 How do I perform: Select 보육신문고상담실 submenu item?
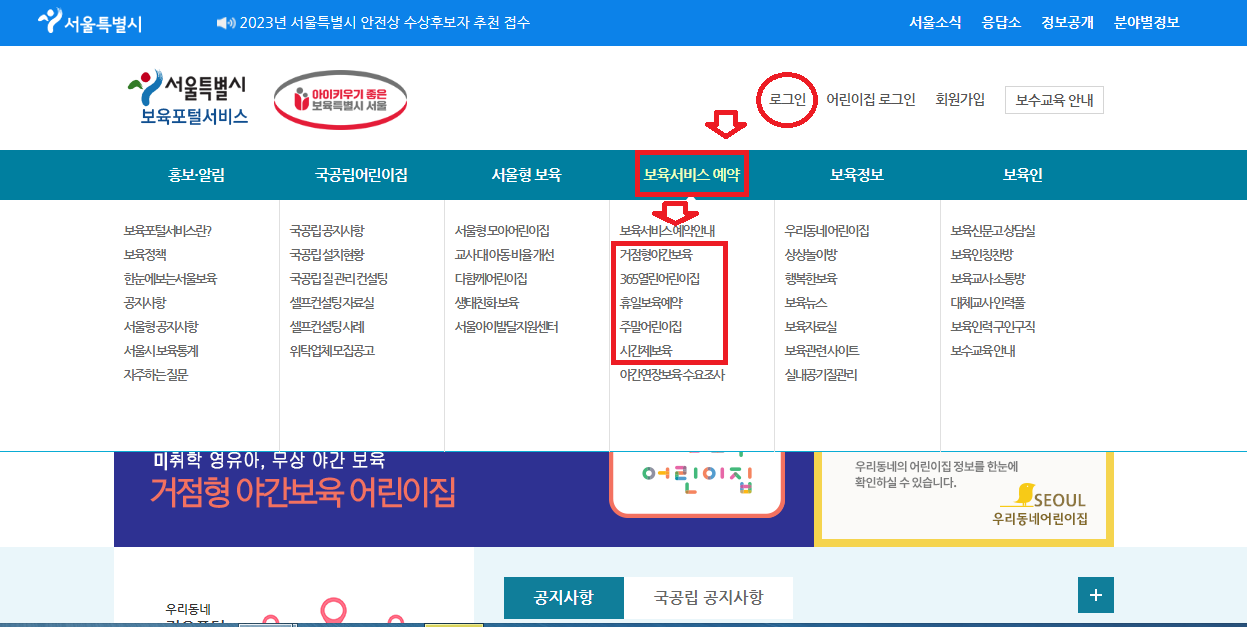click(993, 231)
